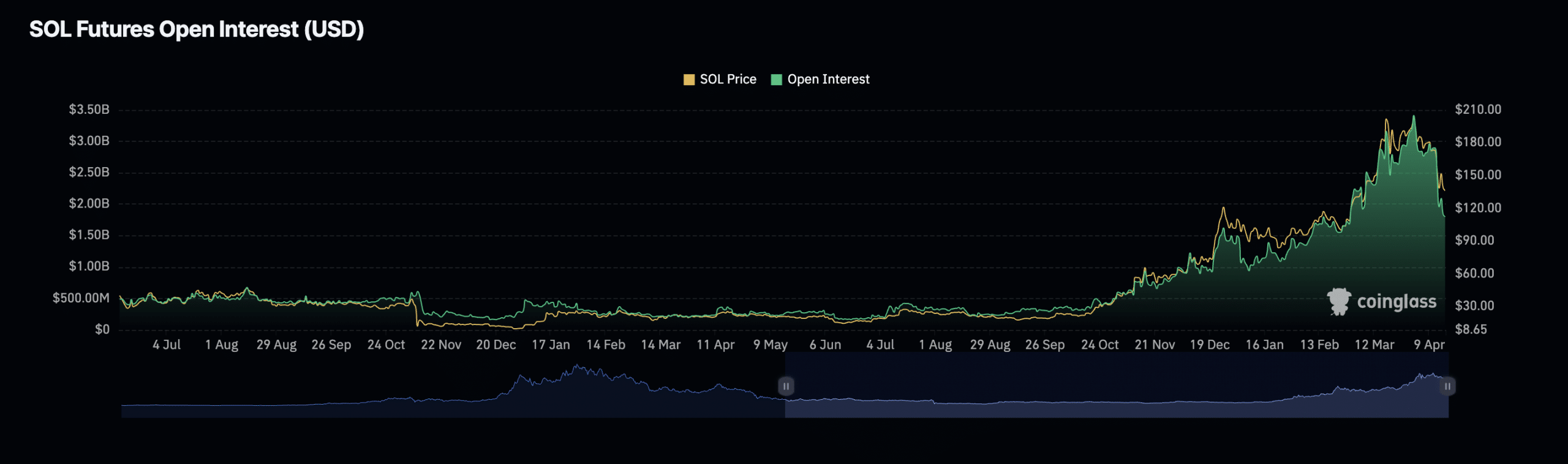Click the 20 Dec date label
The width and height of the screenshot is (1568, 464).
pyautogui.click(x=496, y=345)
